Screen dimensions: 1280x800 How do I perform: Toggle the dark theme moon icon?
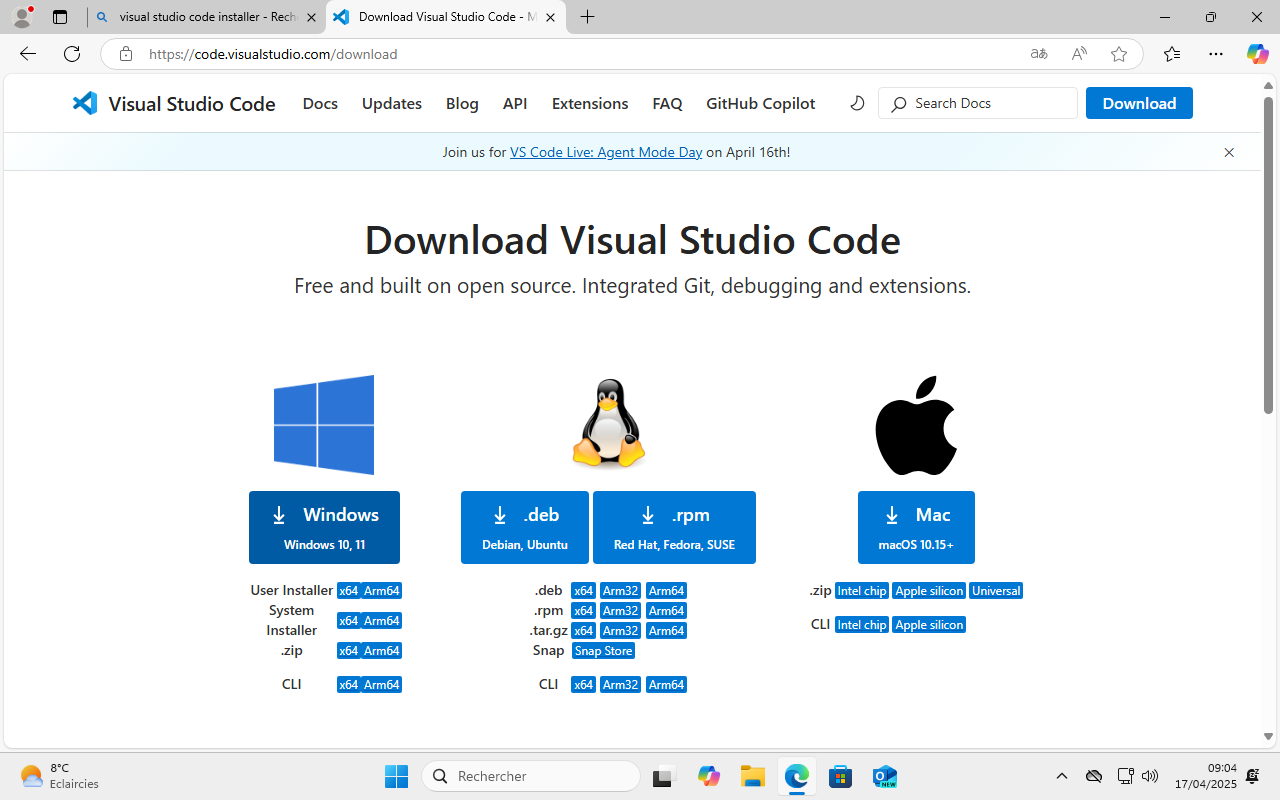[x=857, y=103]
